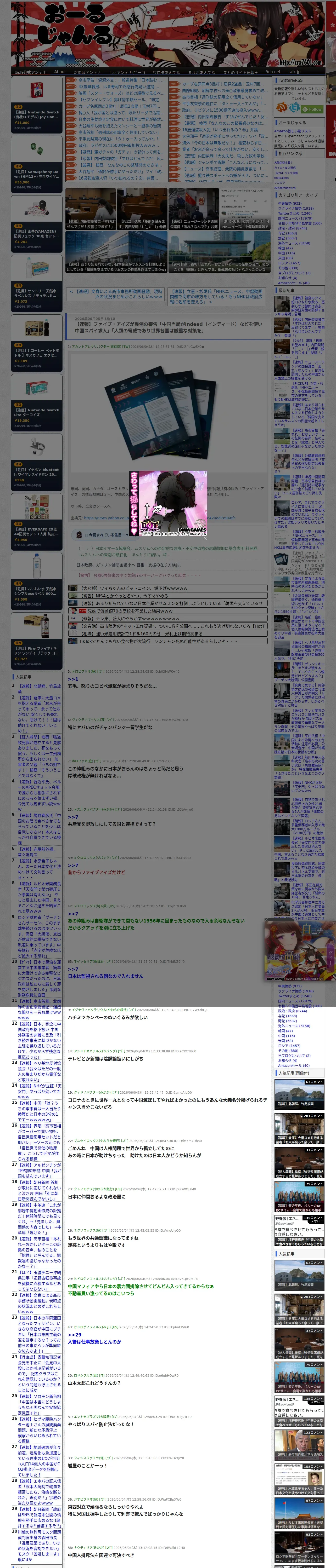This screenshot has width=336, height=1568.
Task: Open the ヌルポあんてな nav item
Action: pos(201,72)
